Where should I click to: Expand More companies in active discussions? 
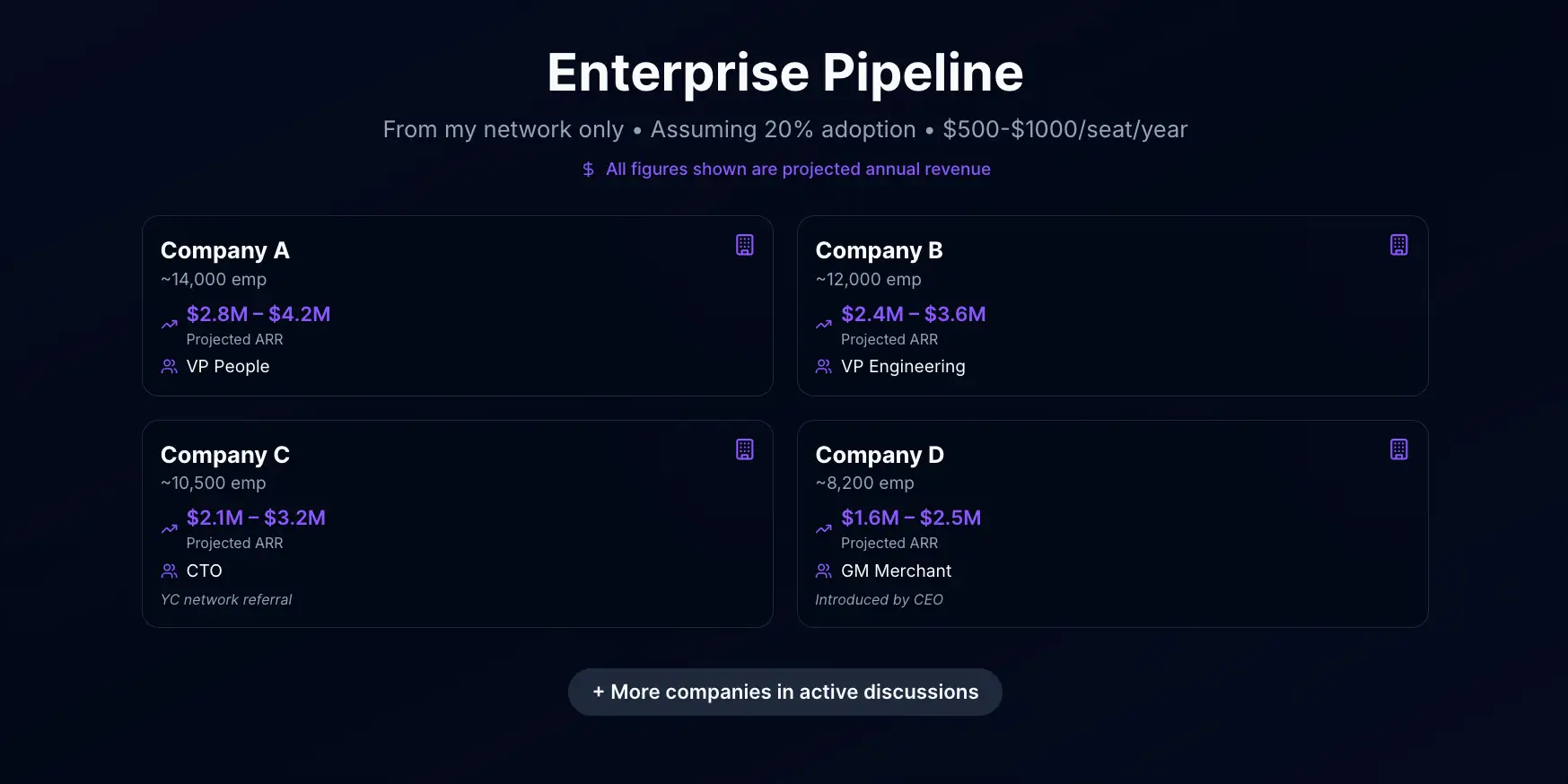(x=784, y=692)
